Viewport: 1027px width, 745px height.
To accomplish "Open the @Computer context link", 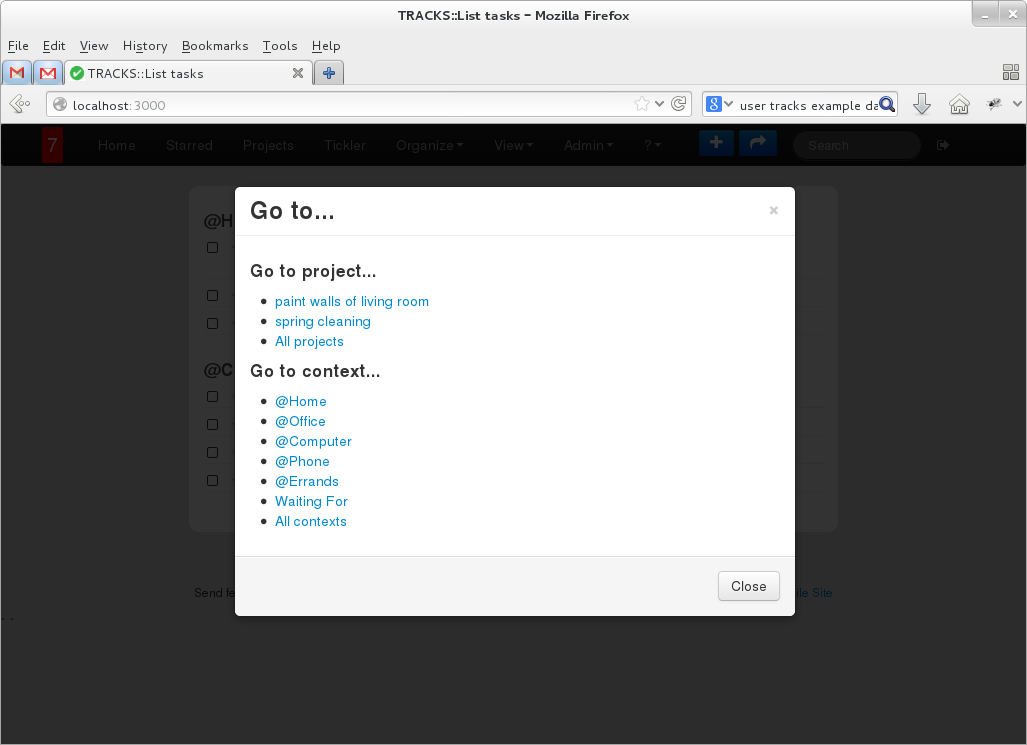I will [313, 441].
